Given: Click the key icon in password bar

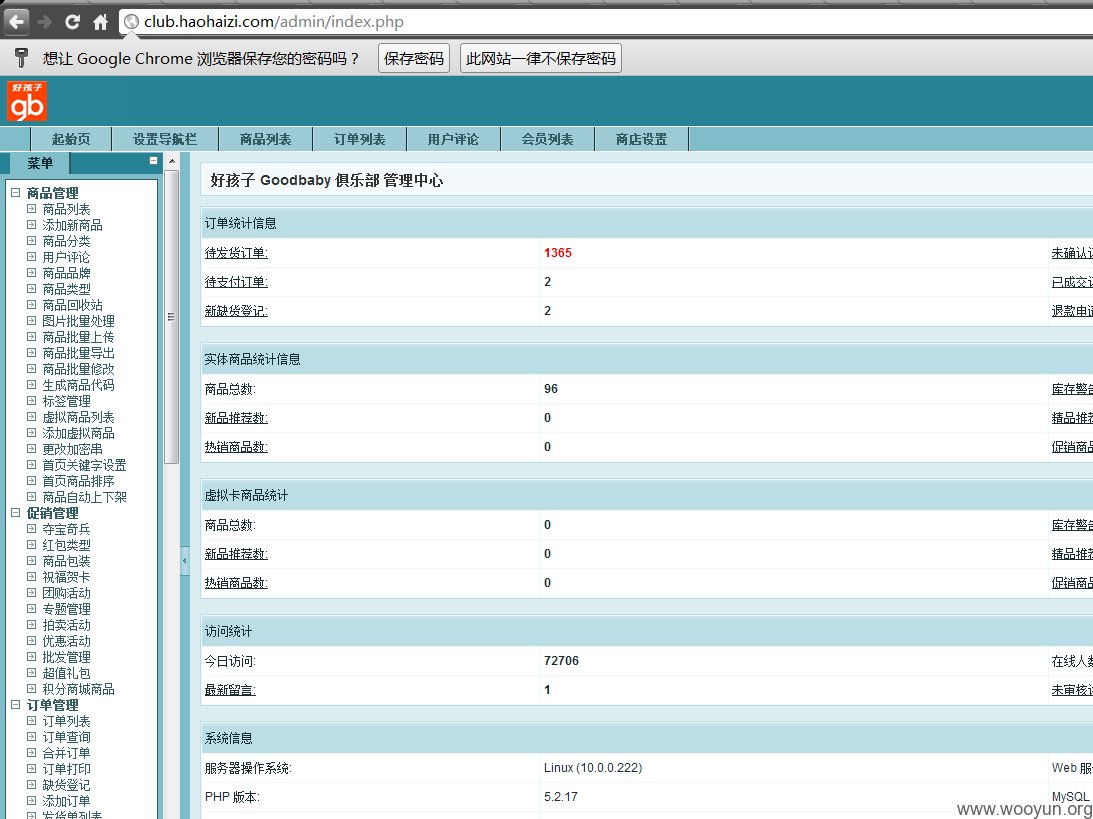Looking at the screenshot, I should point(22,58).
